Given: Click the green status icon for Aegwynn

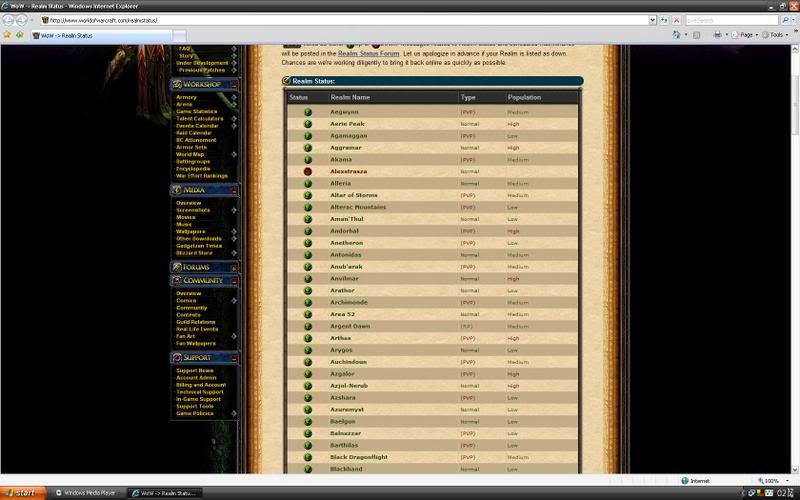Looking at the screenshot, I should (308, 112).
